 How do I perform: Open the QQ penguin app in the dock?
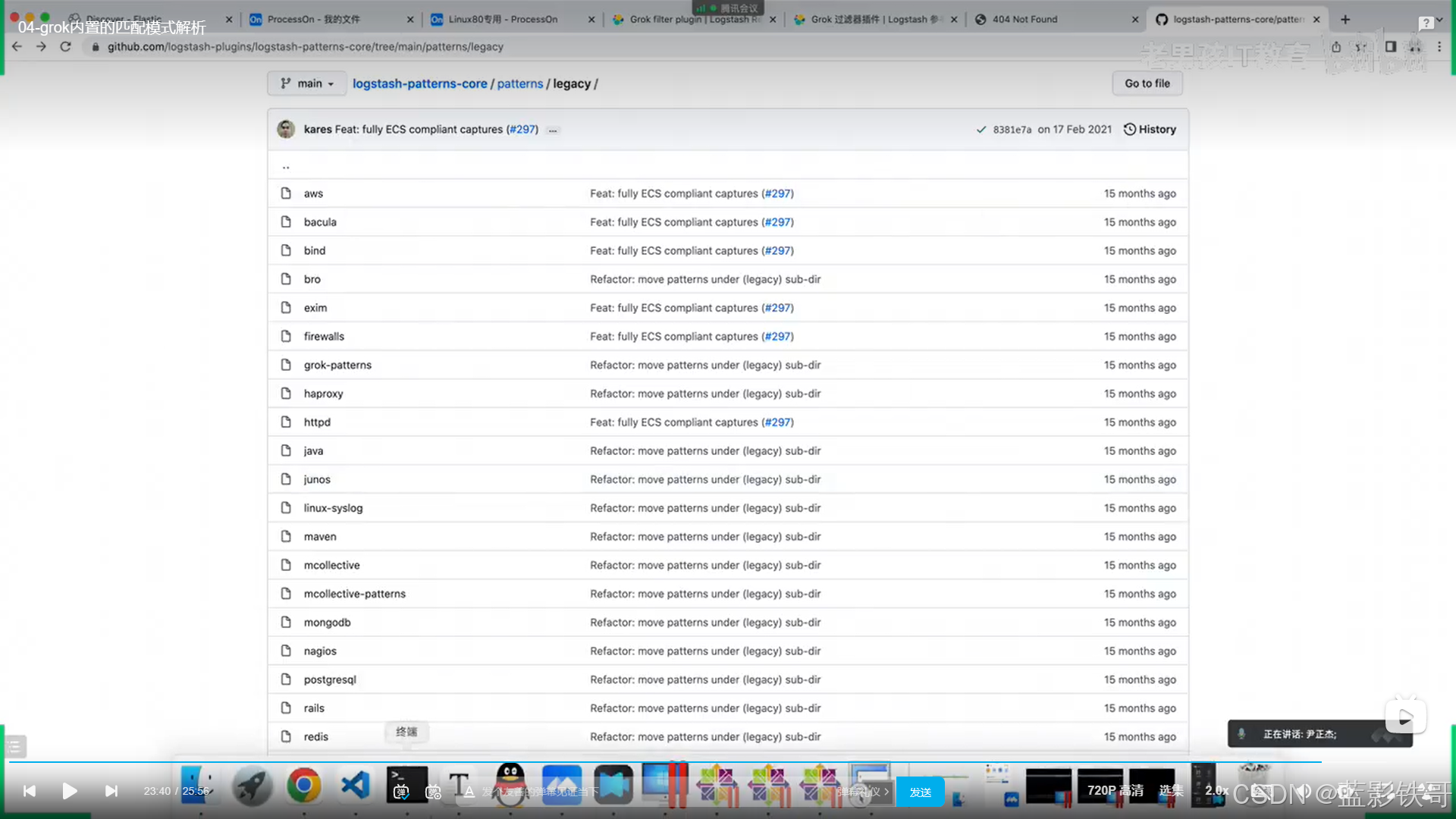coord(510,786)
